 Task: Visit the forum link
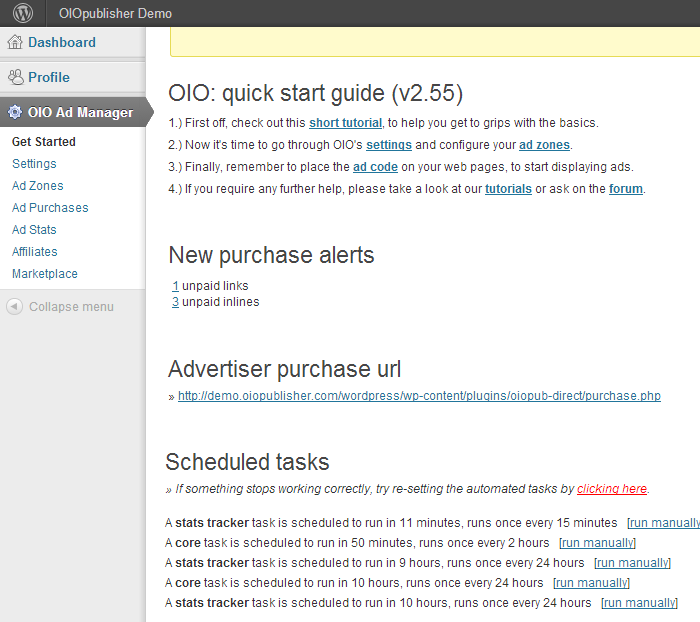pos(626,189)
